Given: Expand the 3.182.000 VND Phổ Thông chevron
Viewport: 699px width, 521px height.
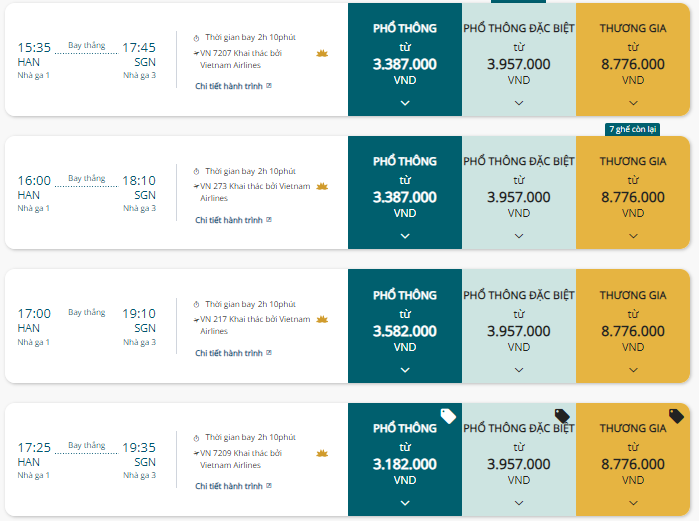Looking at the screenshot, I should pos(405,503).
